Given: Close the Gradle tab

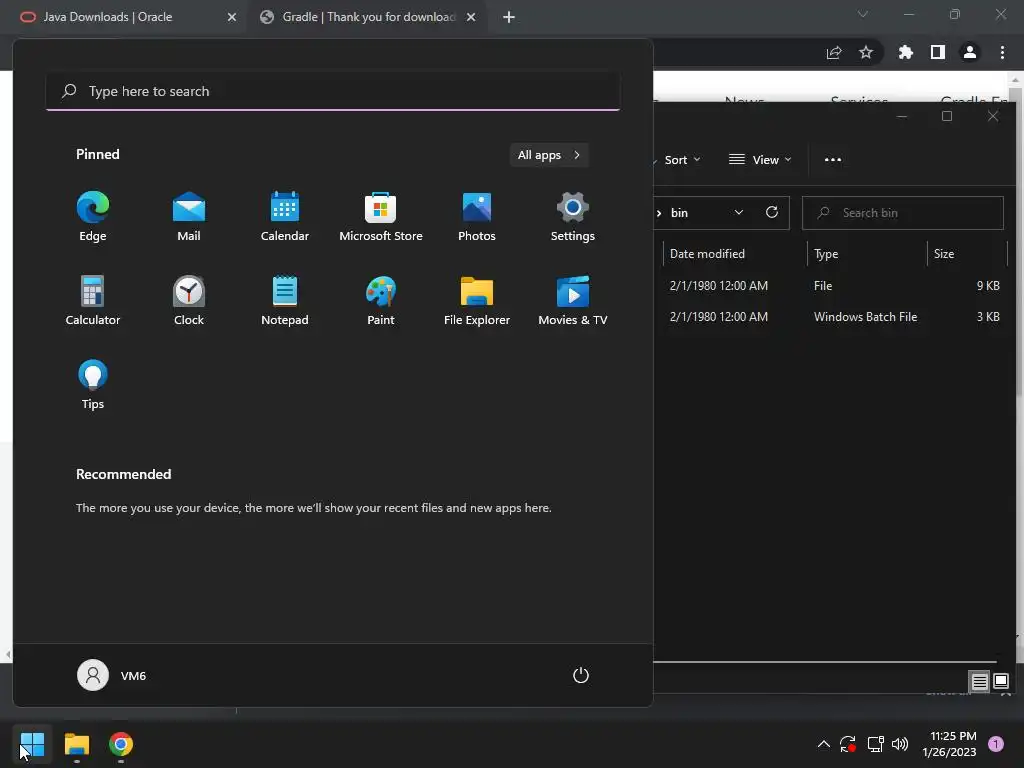Looking at the screenshot, I should 471,17.
